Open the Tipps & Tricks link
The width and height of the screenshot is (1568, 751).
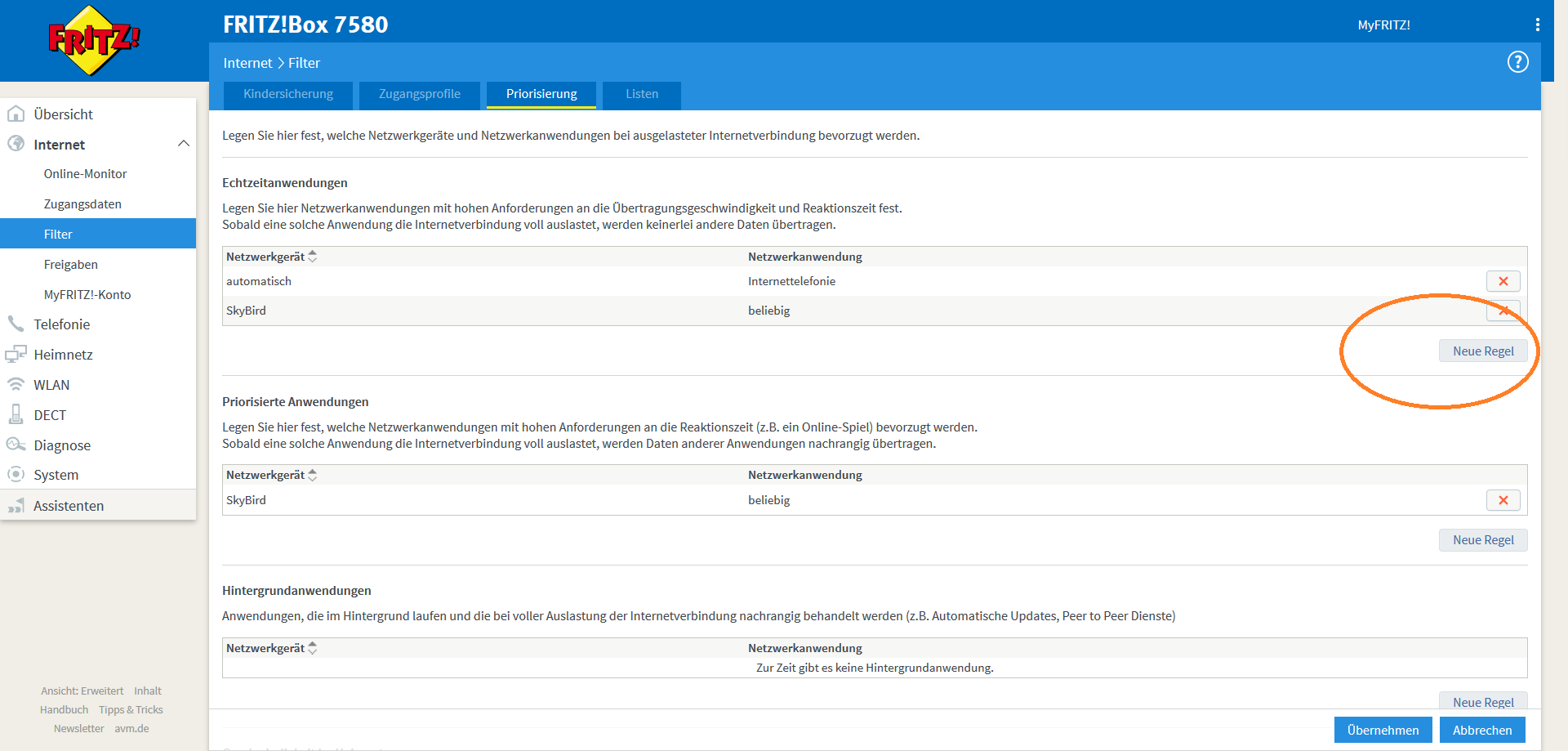pyautogui.click(x=131, y=710)
